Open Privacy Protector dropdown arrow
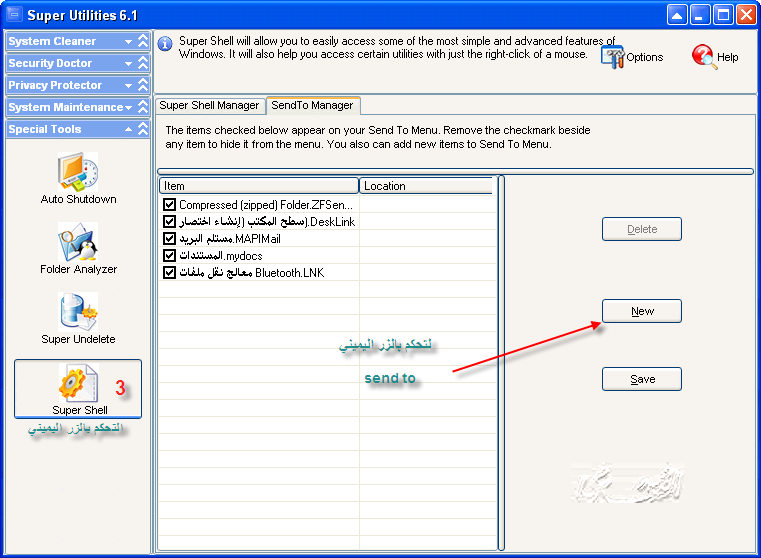This screenshot has width=761, height=558. tap(129, 85)
